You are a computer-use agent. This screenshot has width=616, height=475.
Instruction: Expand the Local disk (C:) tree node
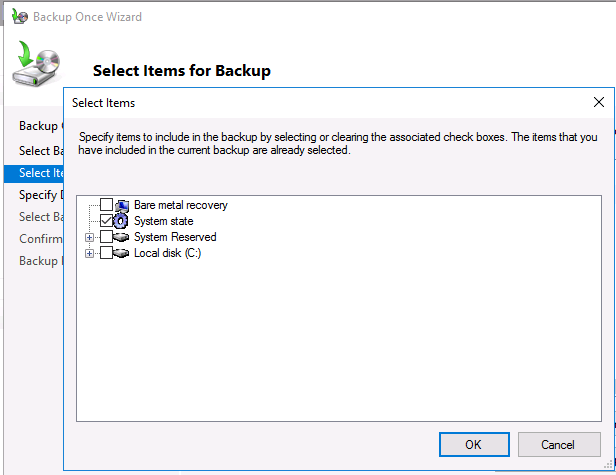pos(90,253)
